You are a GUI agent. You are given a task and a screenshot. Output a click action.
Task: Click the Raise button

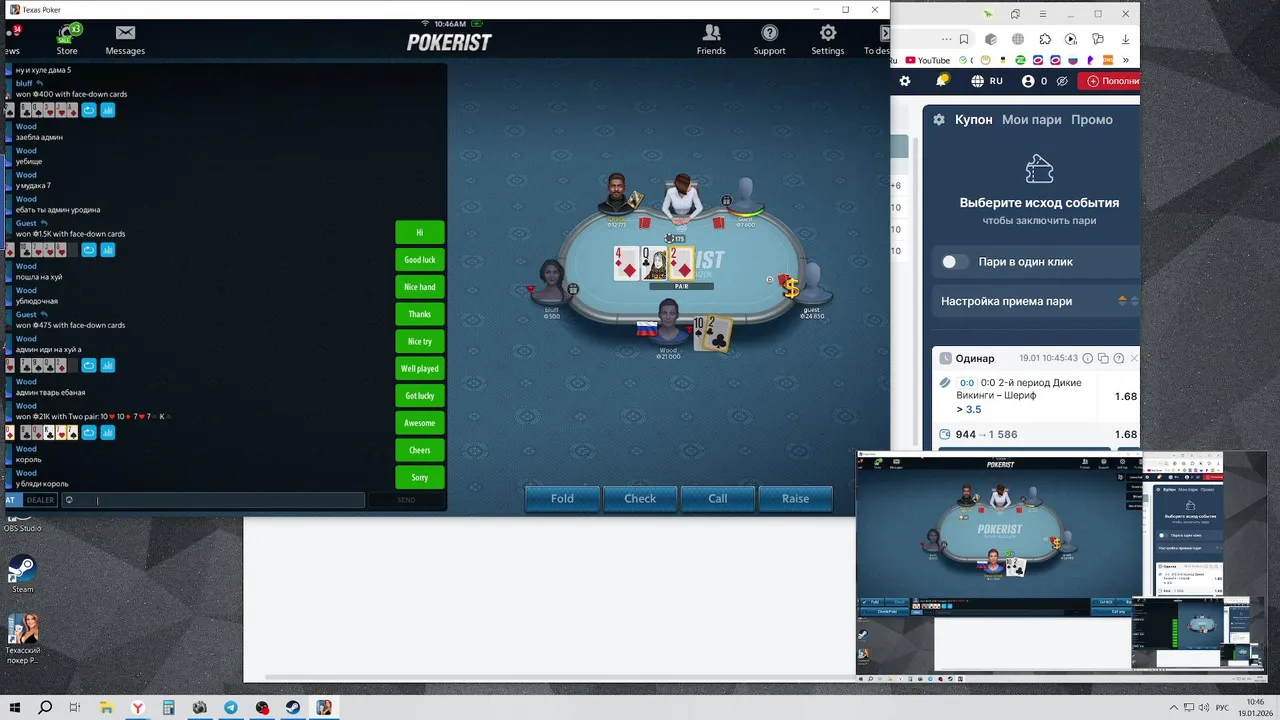point(795,498)
